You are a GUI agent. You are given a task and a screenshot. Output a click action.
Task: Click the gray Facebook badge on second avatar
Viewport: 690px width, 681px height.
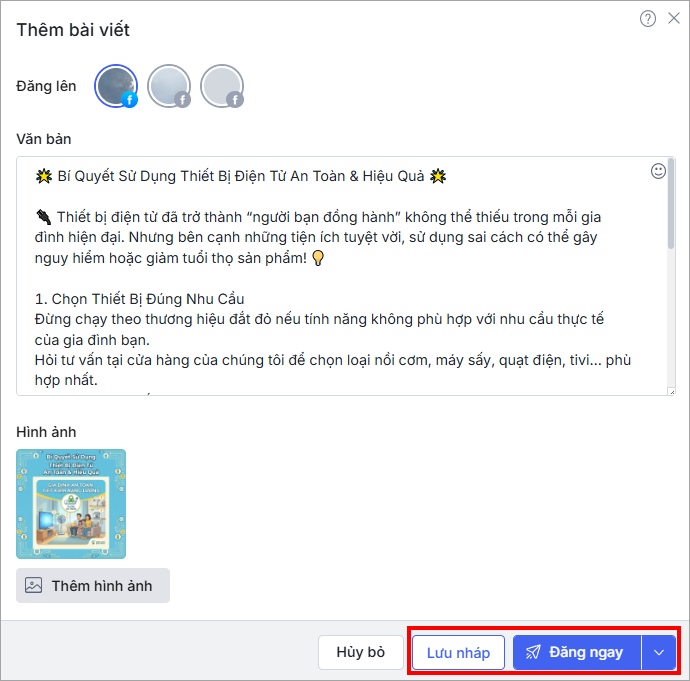click(183, 100)
